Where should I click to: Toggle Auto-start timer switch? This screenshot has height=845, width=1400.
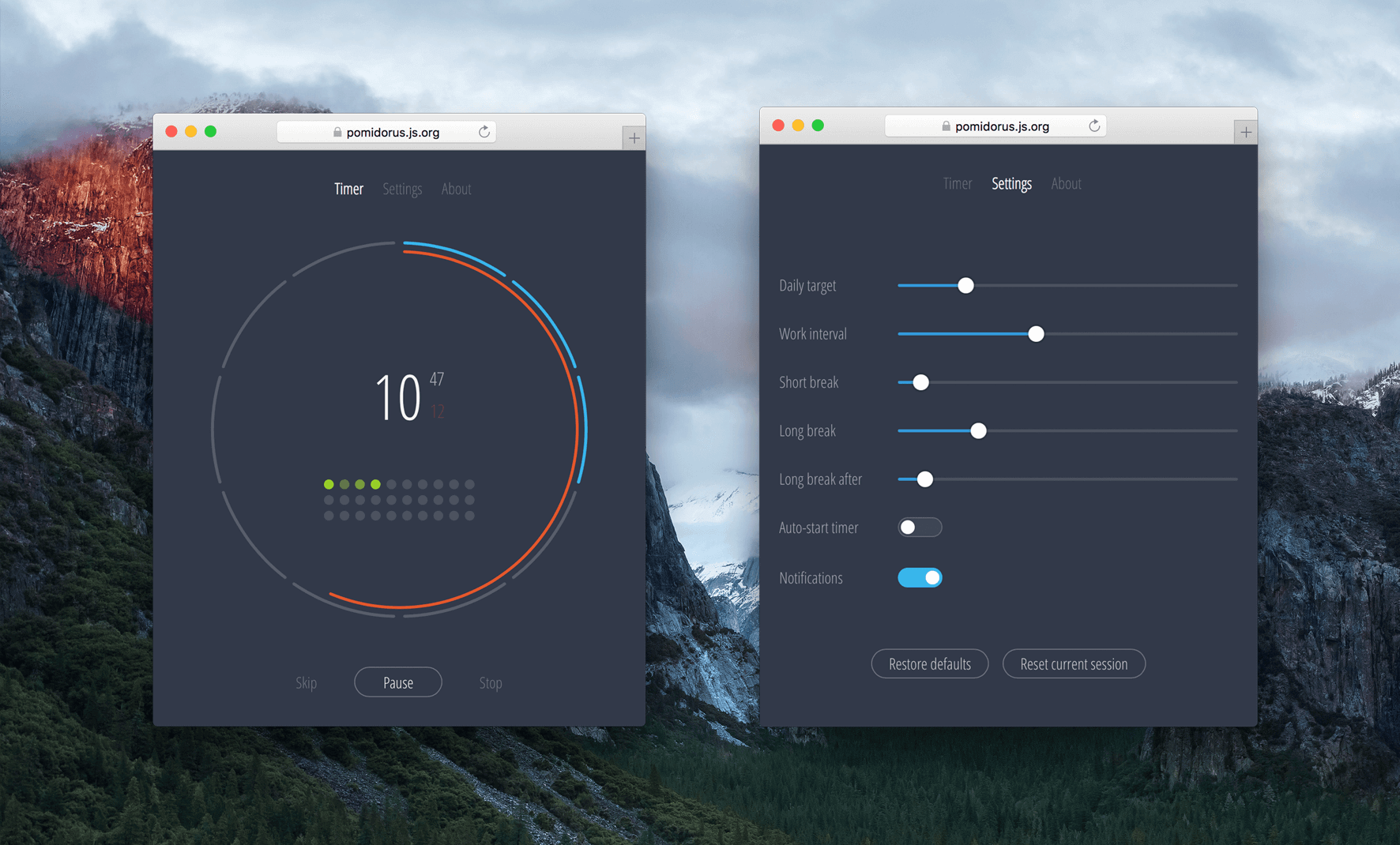[920, 528]
